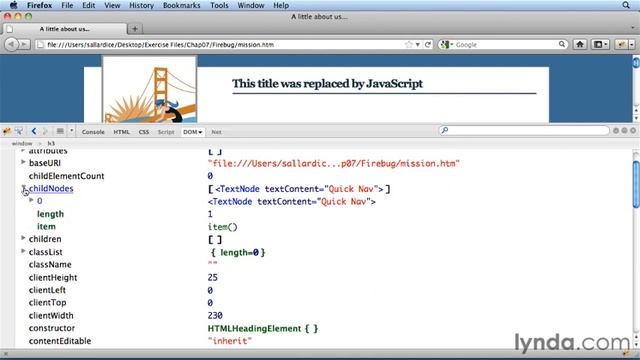
Task: Open dropdown beside Firebug command line icon
Action: 71,131
